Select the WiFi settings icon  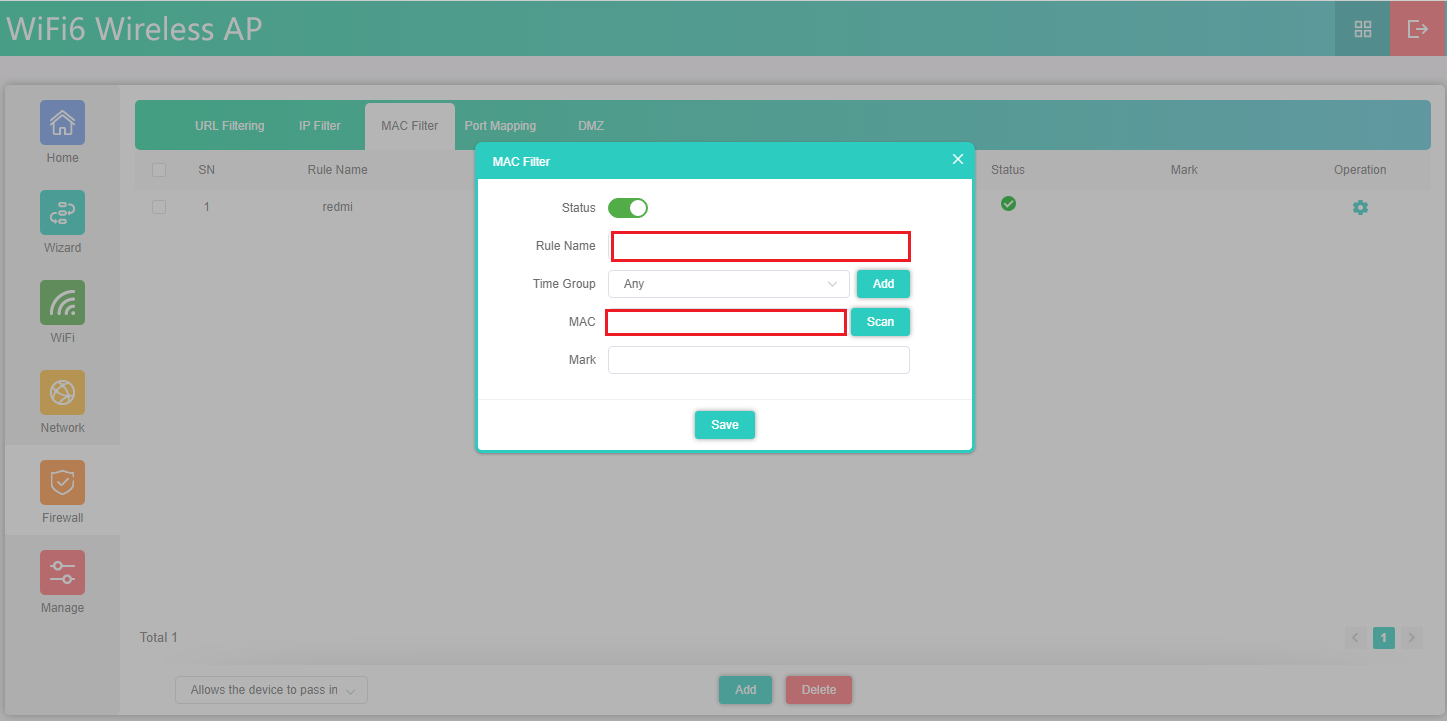point(62,303)
